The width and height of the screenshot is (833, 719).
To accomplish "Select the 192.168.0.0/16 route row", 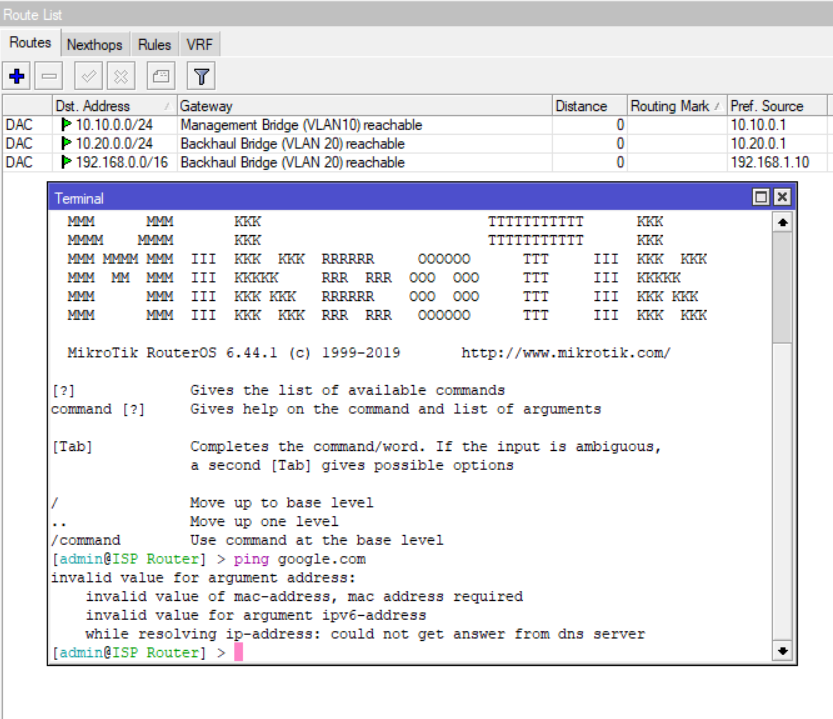I will pyautogui.click(x=414, y=162).
